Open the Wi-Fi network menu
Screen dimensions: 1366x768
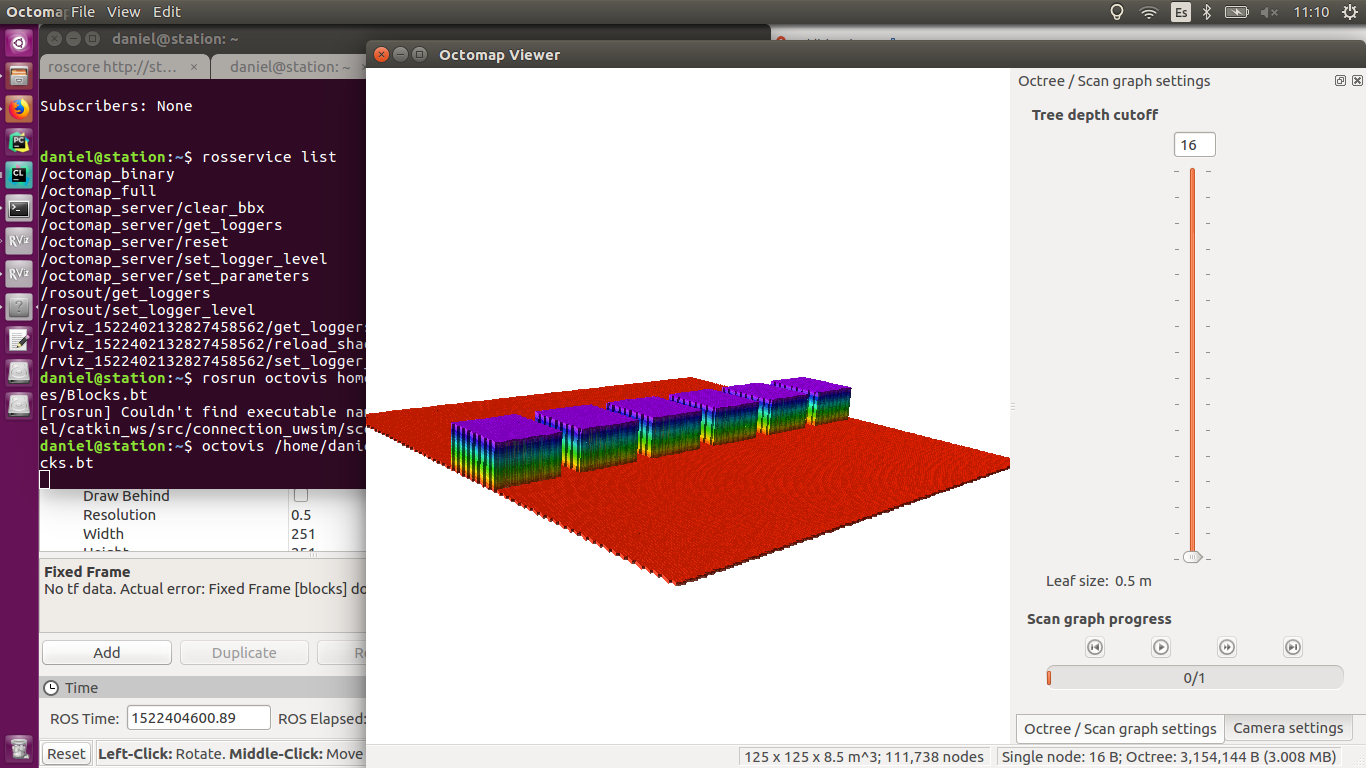[x=1149, y=12]
